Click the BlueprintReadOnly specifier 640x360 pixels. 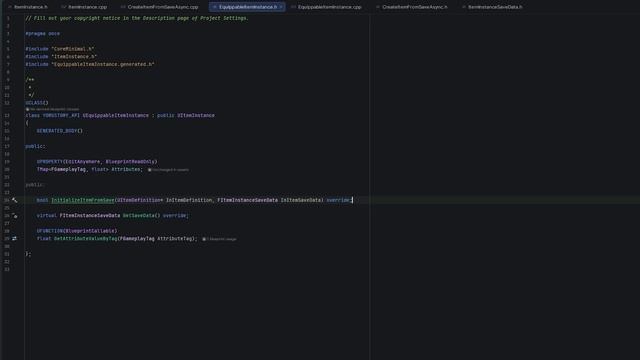(130, 162)
